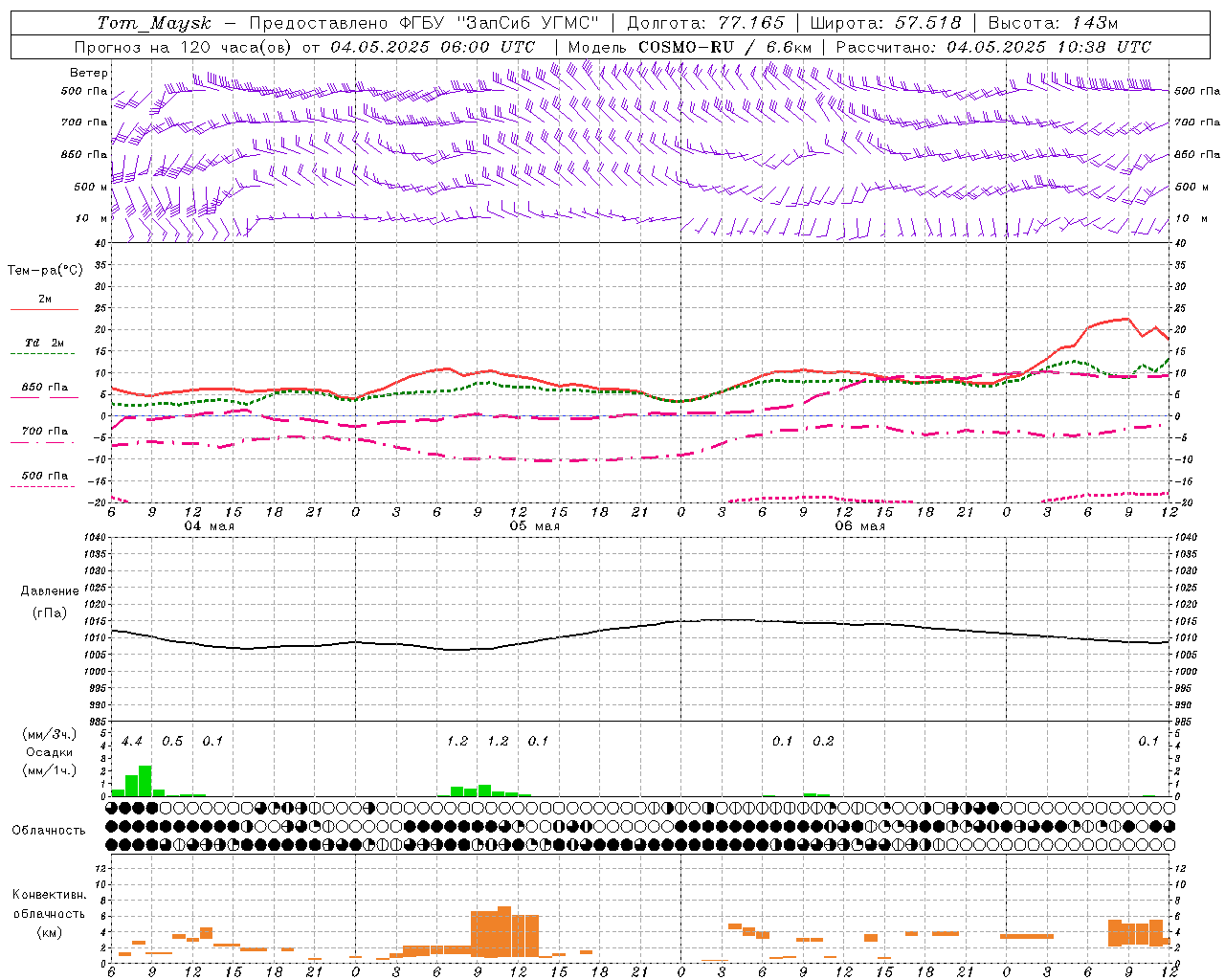Click the Td 2м dew point legend entry
This screenshot has height=980, width=1225.
pyautogui.click(x=44, y=343)
